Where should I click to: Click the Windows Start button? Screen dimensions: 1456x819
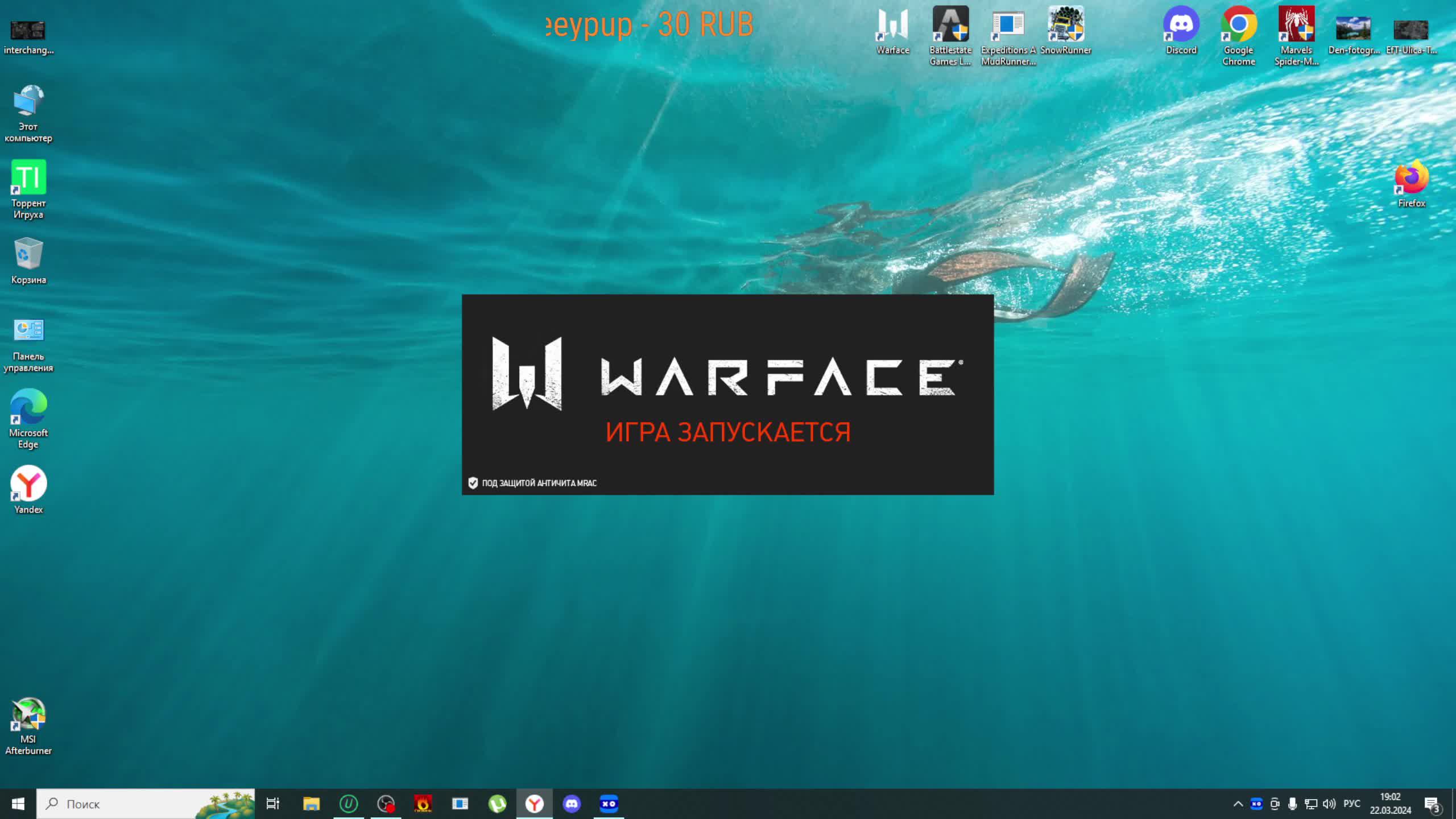[18, 804]
